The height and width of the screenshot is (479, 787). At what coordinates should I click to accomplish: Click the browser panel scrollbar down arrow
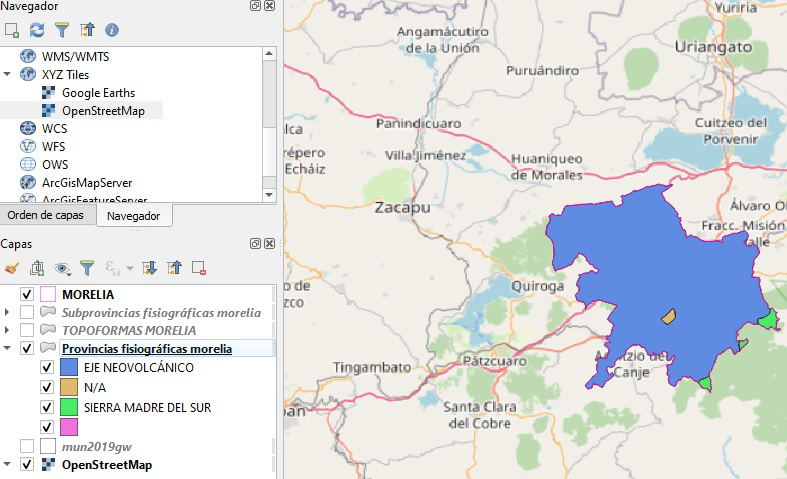(x=270, y=195)
